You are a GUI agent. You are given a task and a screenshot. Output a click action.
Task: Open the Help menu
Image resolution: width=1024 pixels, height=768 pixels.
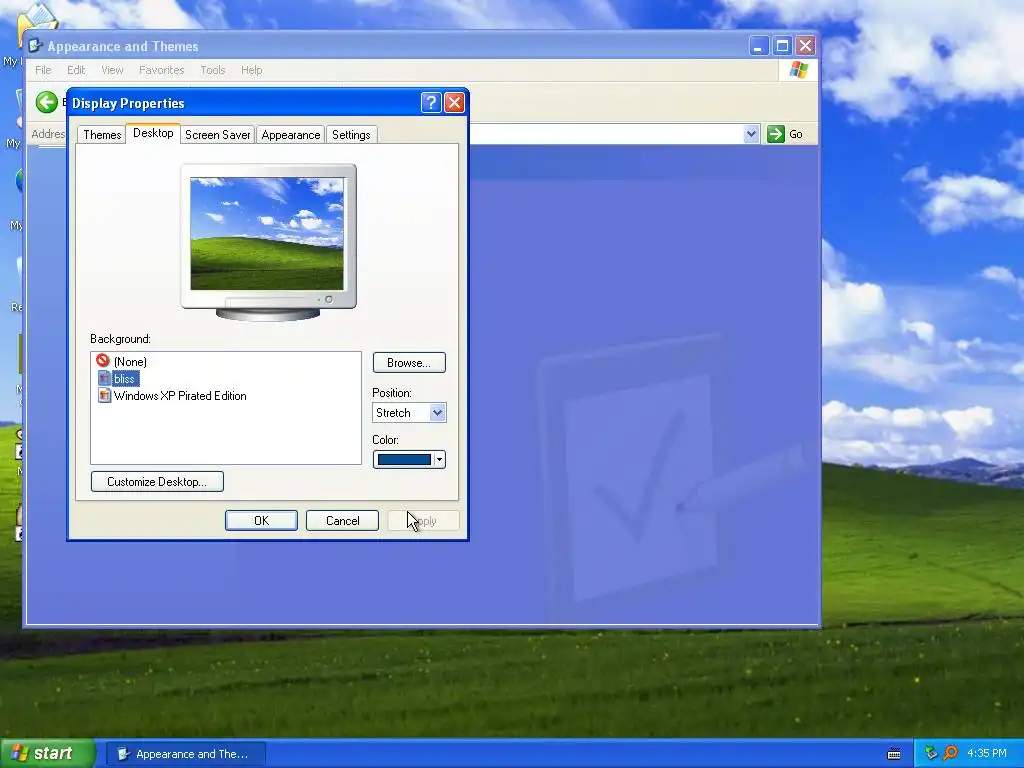coord(251,70)
